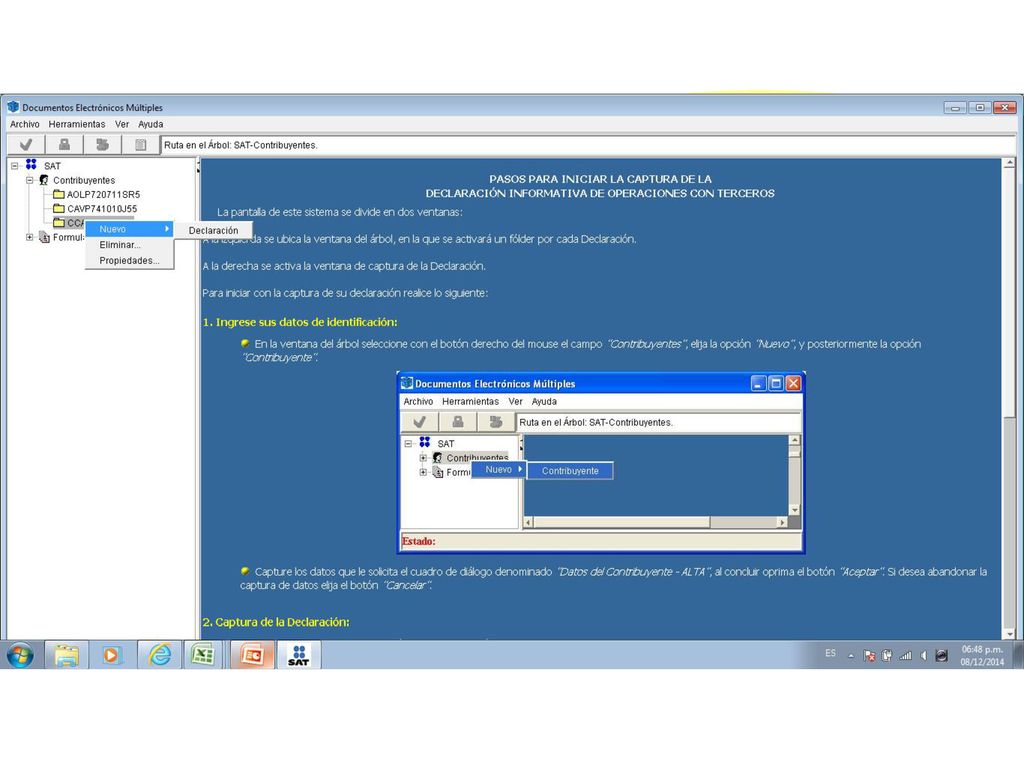This screenshot has width=1024, height=768.
Task: Click the Ruta en el Árbol path field
Action: (x=588, y=145)
